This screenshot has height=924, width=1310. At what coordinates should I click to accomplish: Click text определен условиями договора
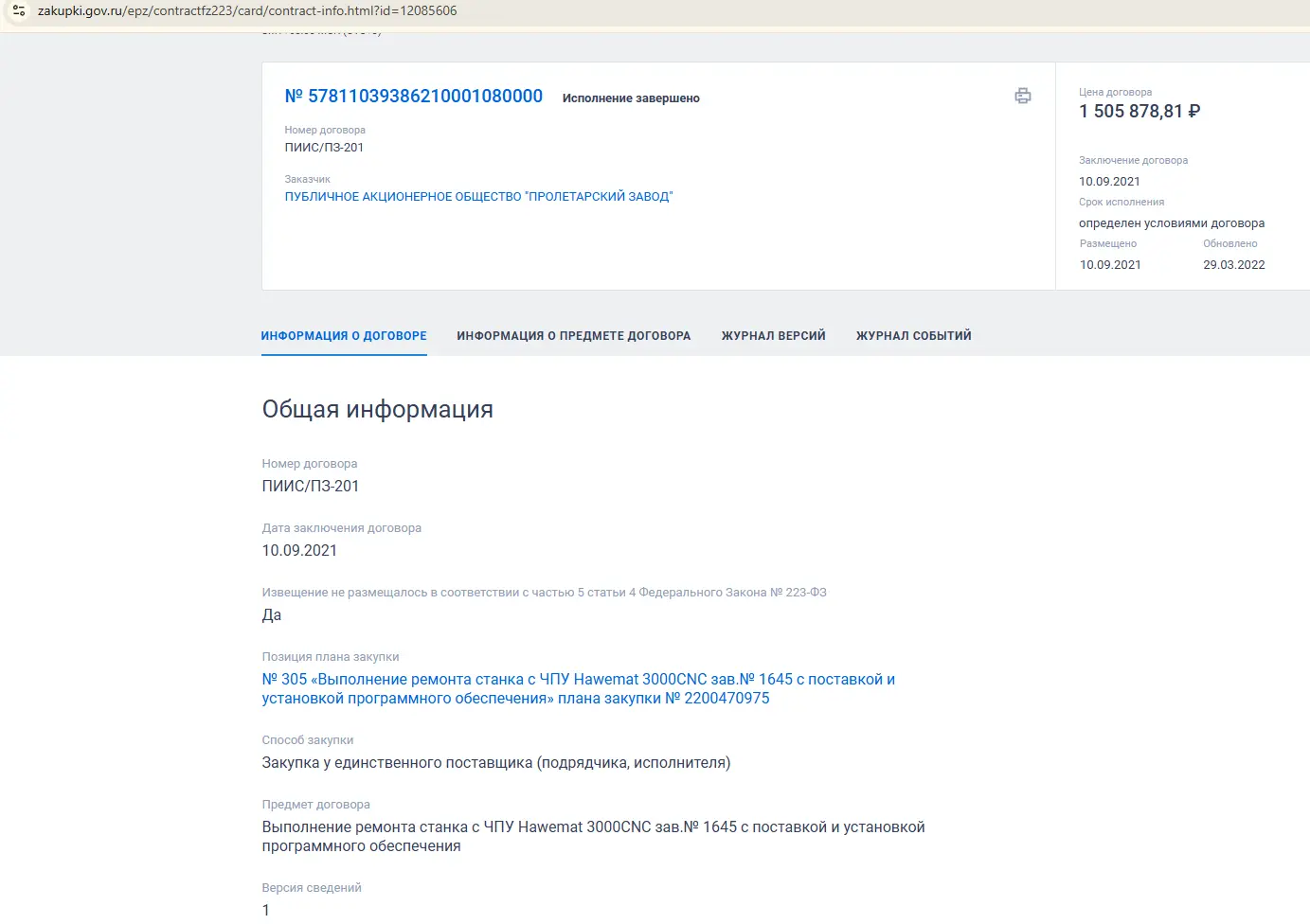point(1172,223)
